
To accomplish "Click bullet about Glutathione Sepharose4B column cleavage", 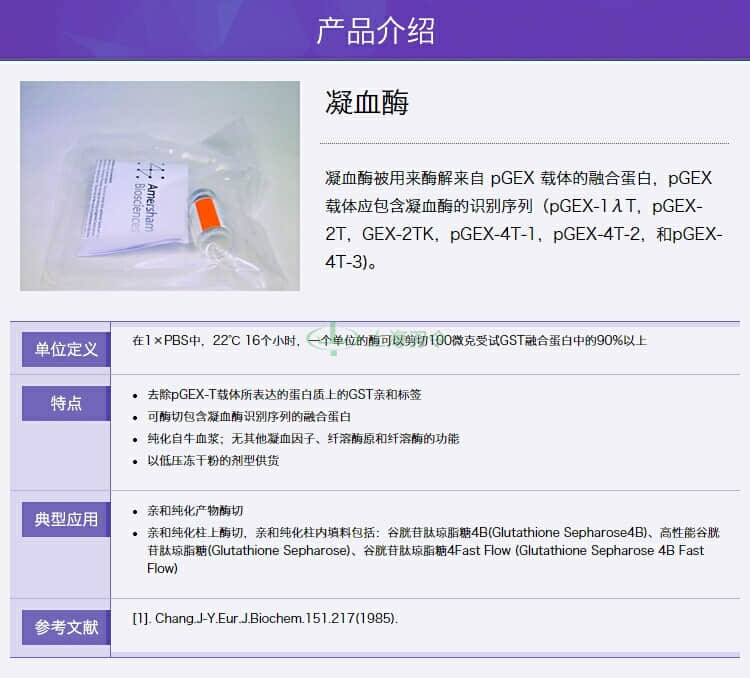I will coord(433,550).
